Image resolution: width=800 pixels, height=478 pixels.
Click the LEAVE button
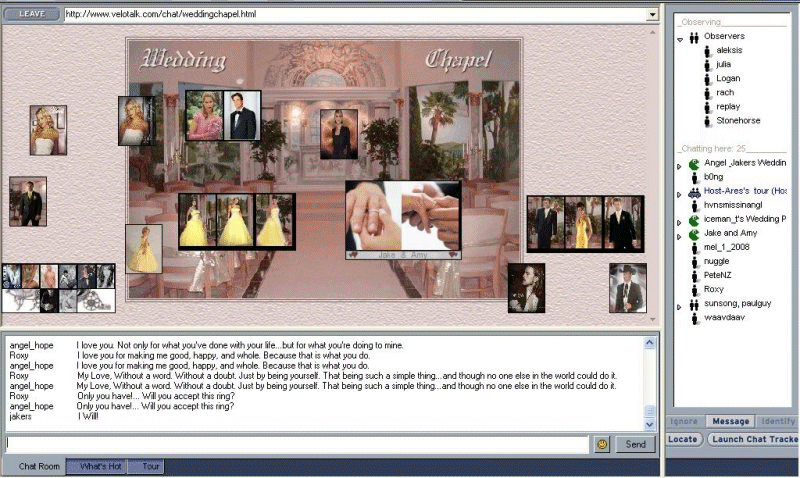pyautogui.click(x=31, y=15)
